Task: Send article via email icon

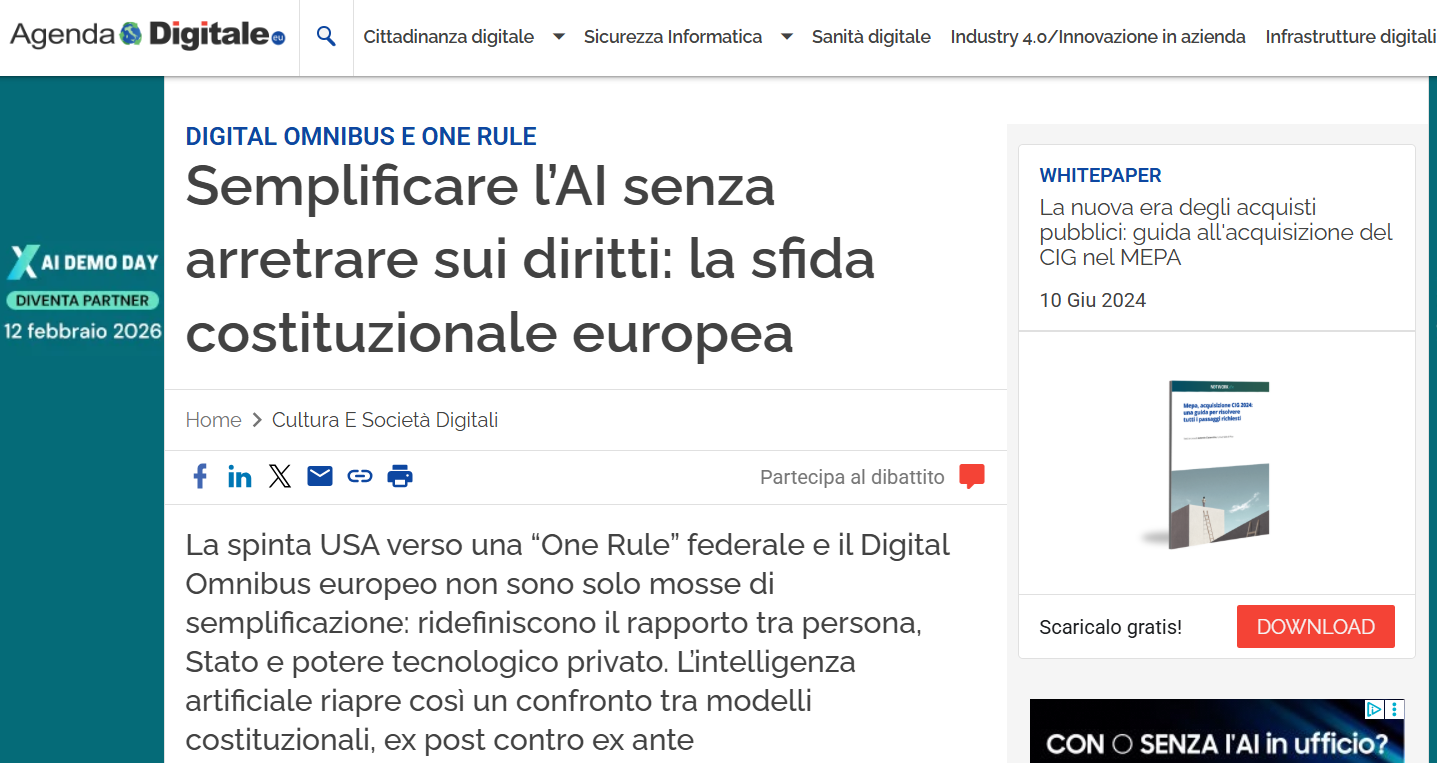Action: 320,476
